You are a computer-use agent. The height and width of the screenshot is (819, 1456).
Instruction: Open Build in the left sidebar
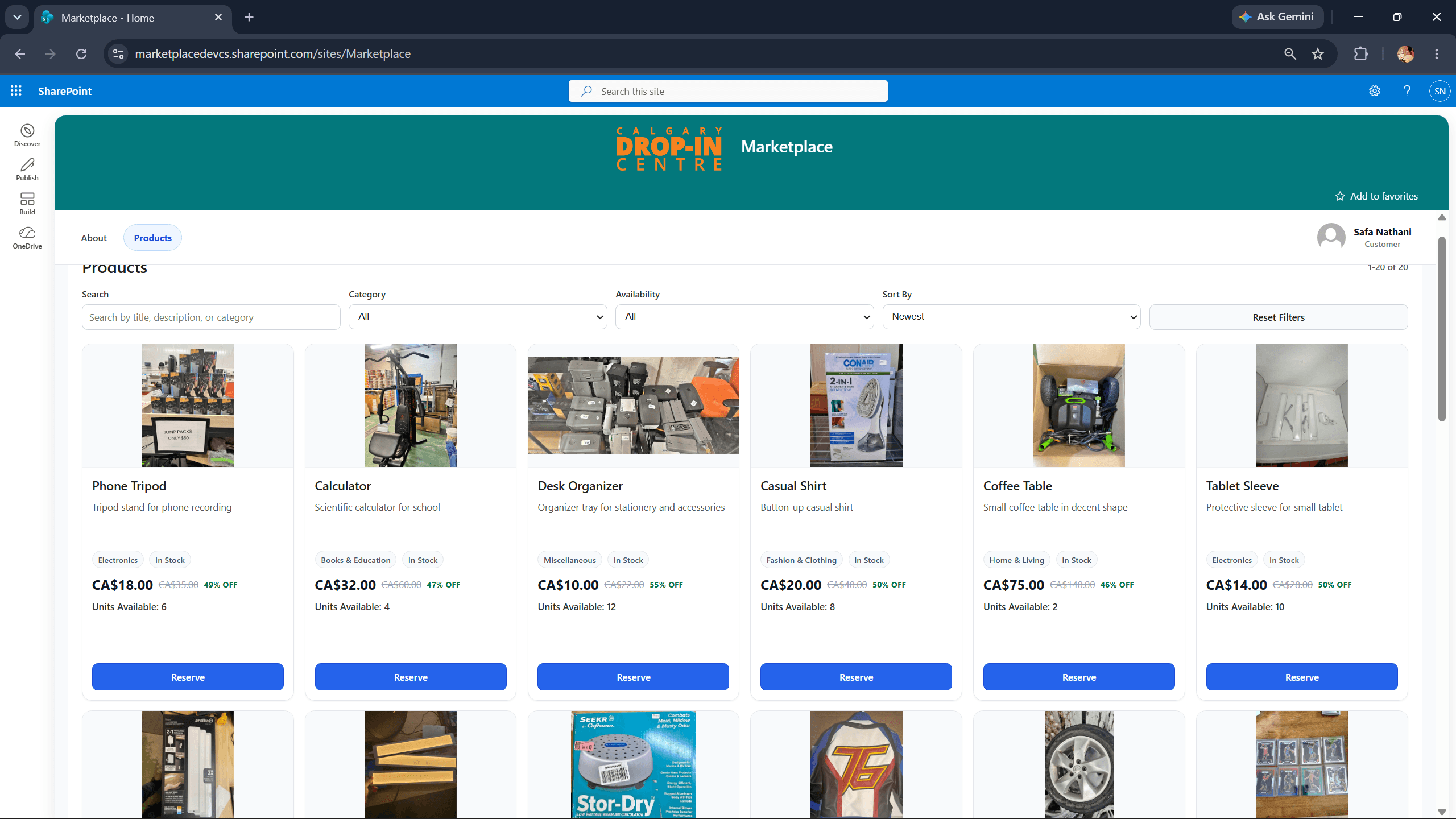click(x=27, y=204)
